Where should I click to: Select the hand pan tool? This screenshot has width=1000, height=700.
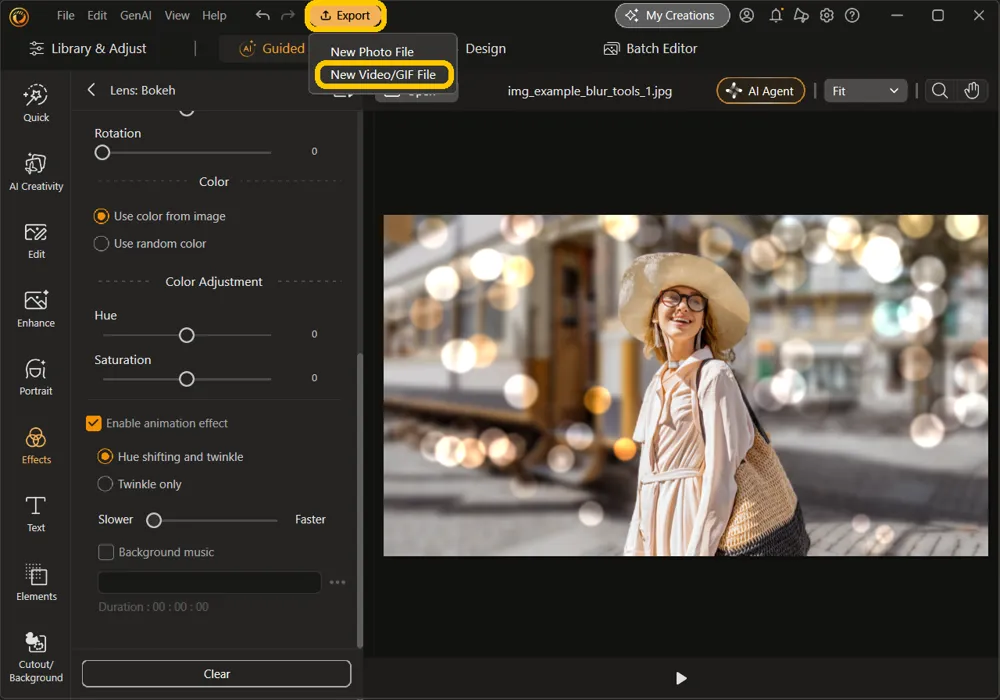(971, 91)
